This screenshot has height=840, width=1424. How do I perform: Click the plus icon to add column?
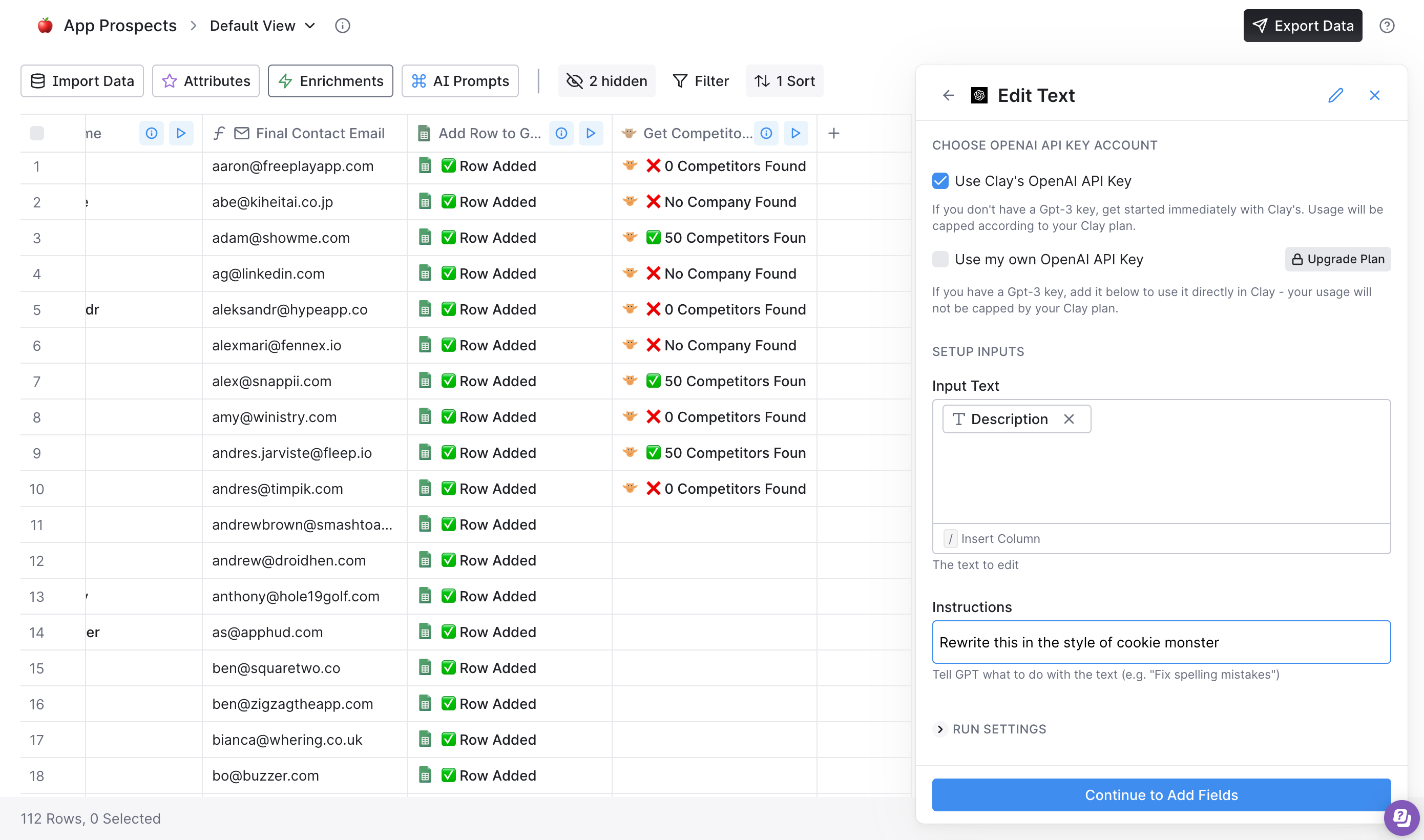[x=833, y=133]
